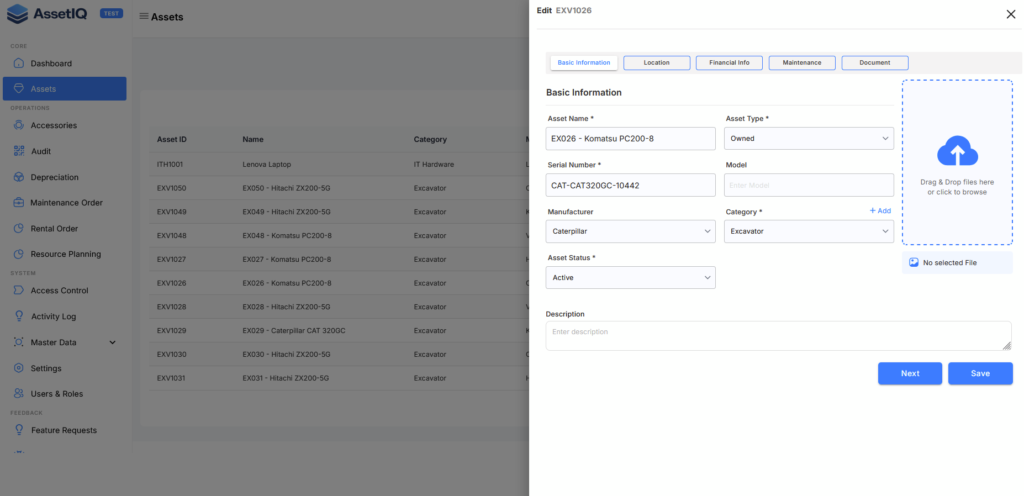This screenshot has height=496, width=1024.
Task: Open Dashboard from the sidebar
Action: tap(65, 63)
